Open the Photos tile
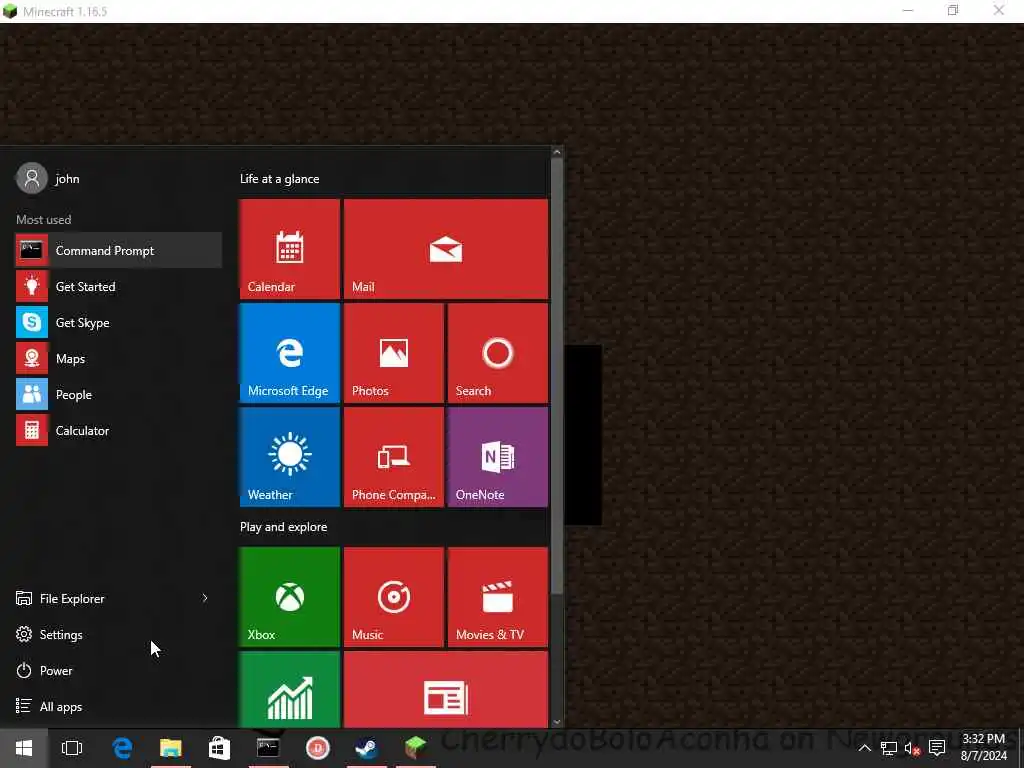Screen dimensions: 1024x768 [x=394, y=353]
